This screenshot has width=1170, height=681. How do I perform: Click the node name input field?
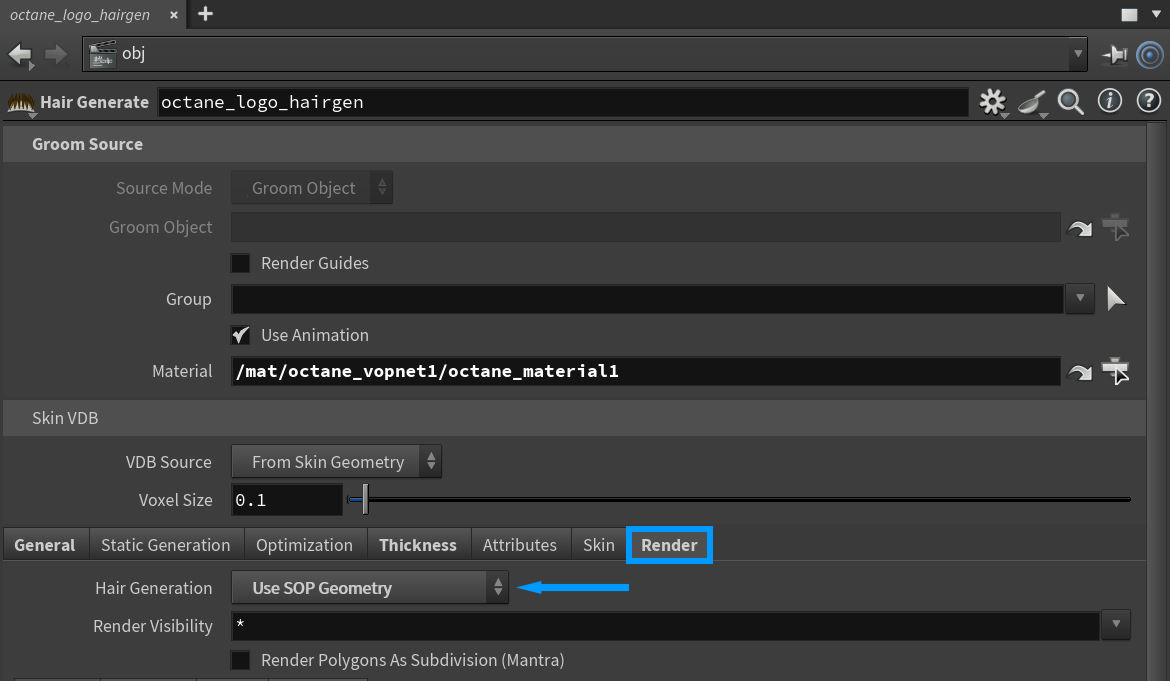tap(562, 102)
